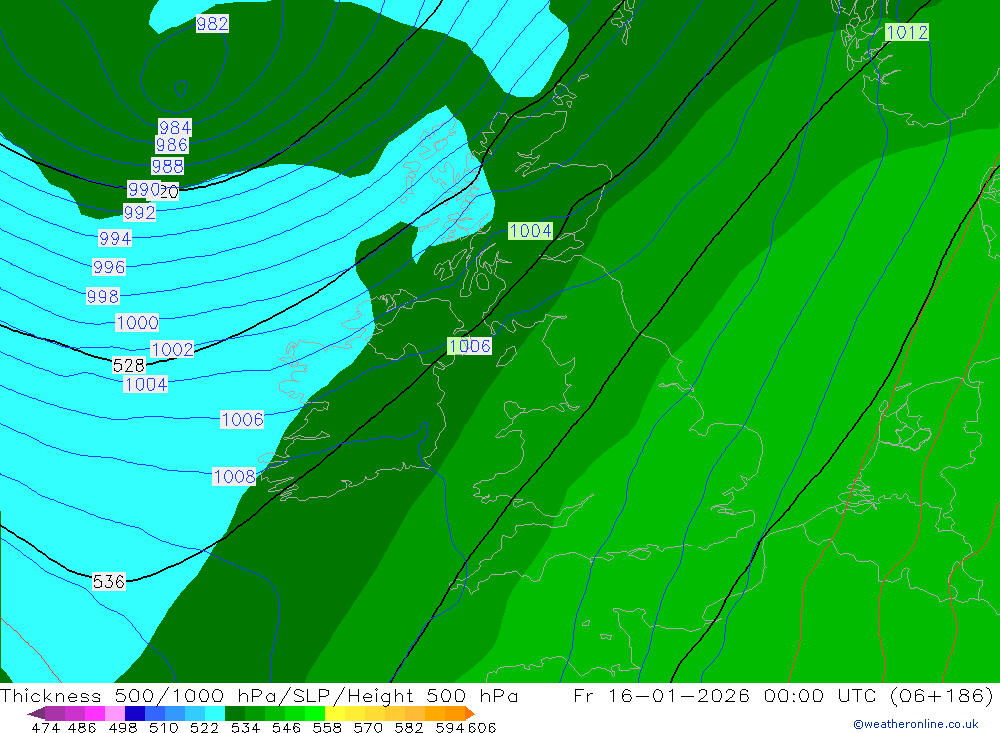1000x733 pixels.
Task: Click the 522 legend scale value
Action: coord(204,727)
